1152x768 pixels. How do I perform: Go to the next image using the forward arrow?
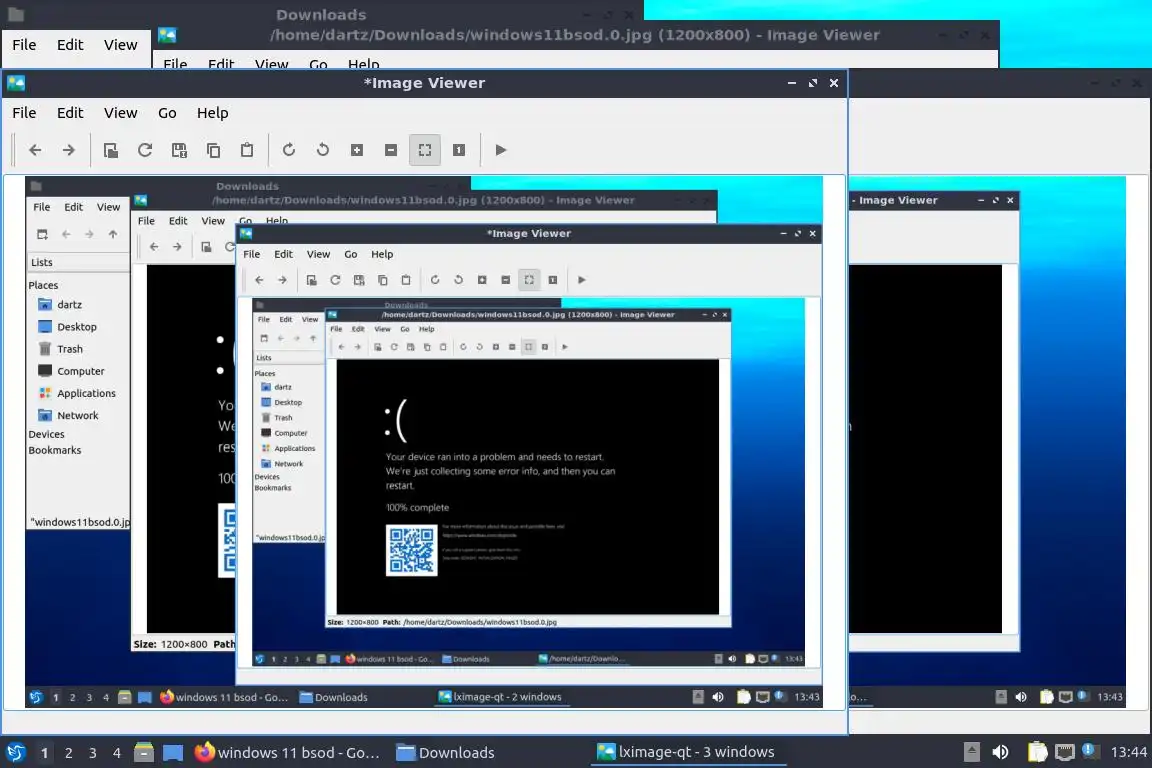69,150
